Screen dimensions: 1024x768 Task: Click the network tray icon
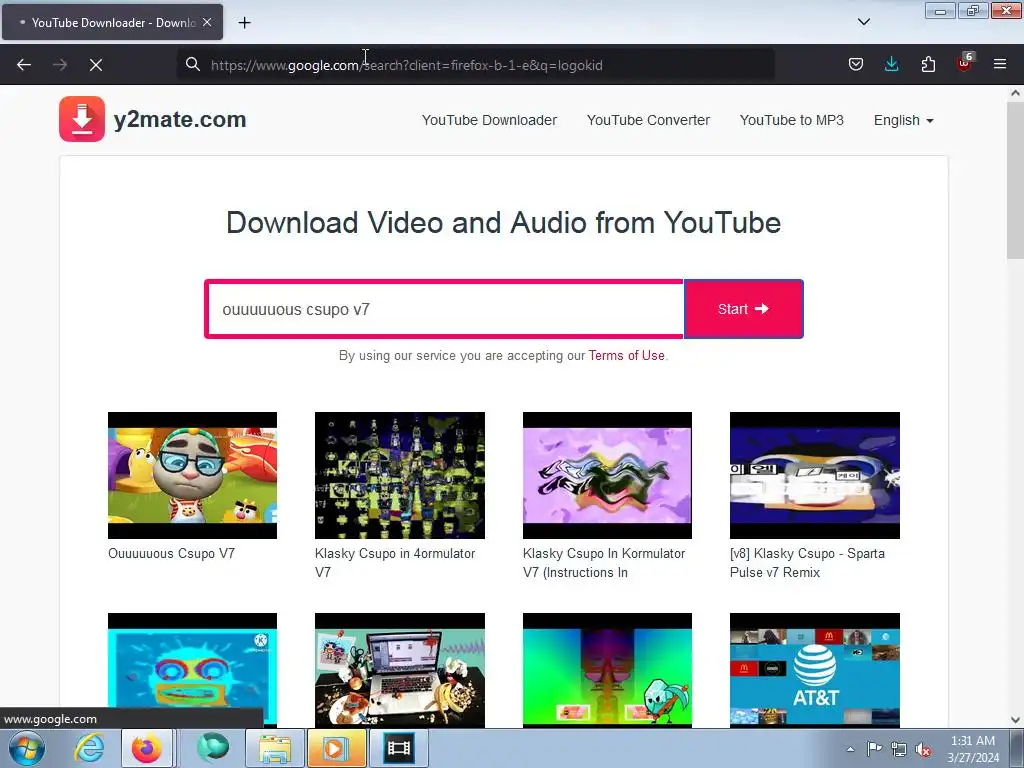click(x=899, y=749)
